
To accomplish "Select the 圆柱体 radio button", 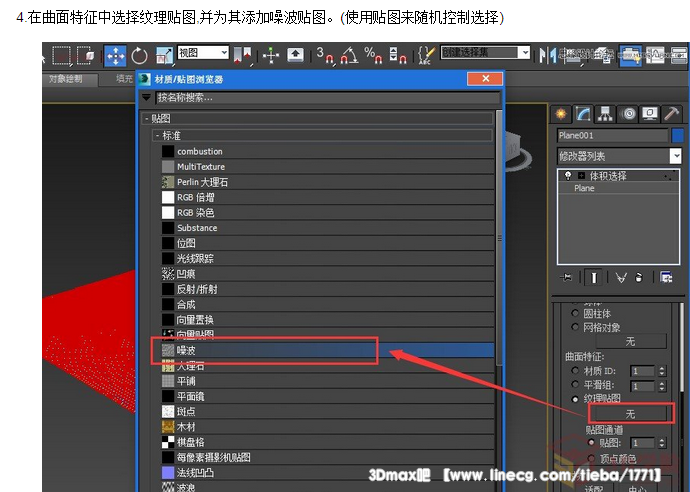I will (x=575, y=313).
